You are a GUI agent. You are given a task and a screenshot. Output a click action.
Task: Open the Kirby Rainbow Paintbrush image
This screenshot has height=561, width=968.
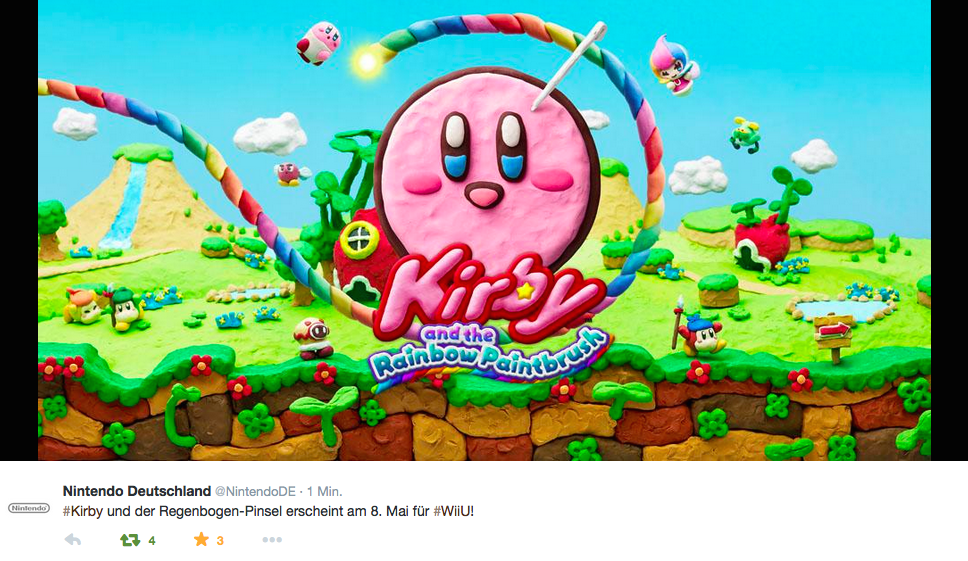pyautogui.click(x=484, y=230)
